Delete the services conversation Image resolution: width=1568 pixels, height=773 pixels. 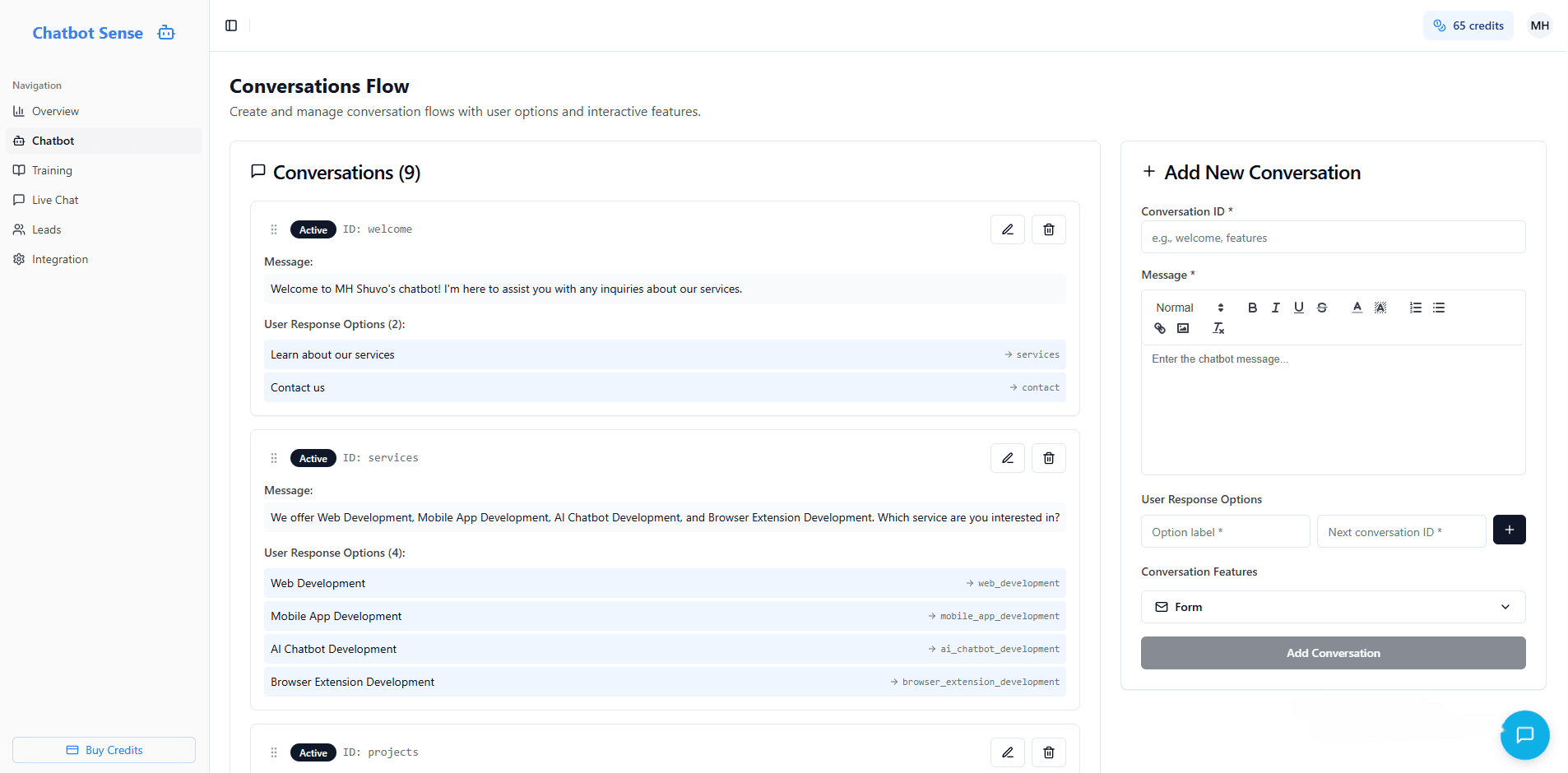(x=1048, y=458)
